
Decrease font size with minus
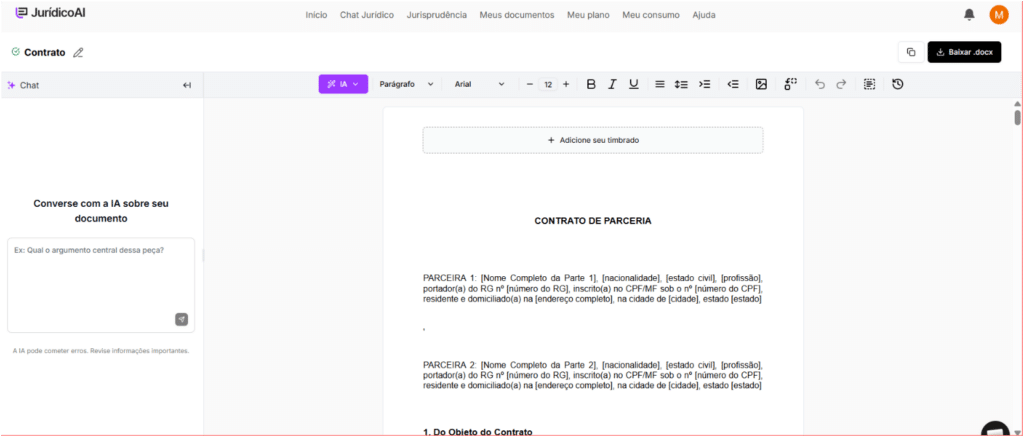(530, 84)
